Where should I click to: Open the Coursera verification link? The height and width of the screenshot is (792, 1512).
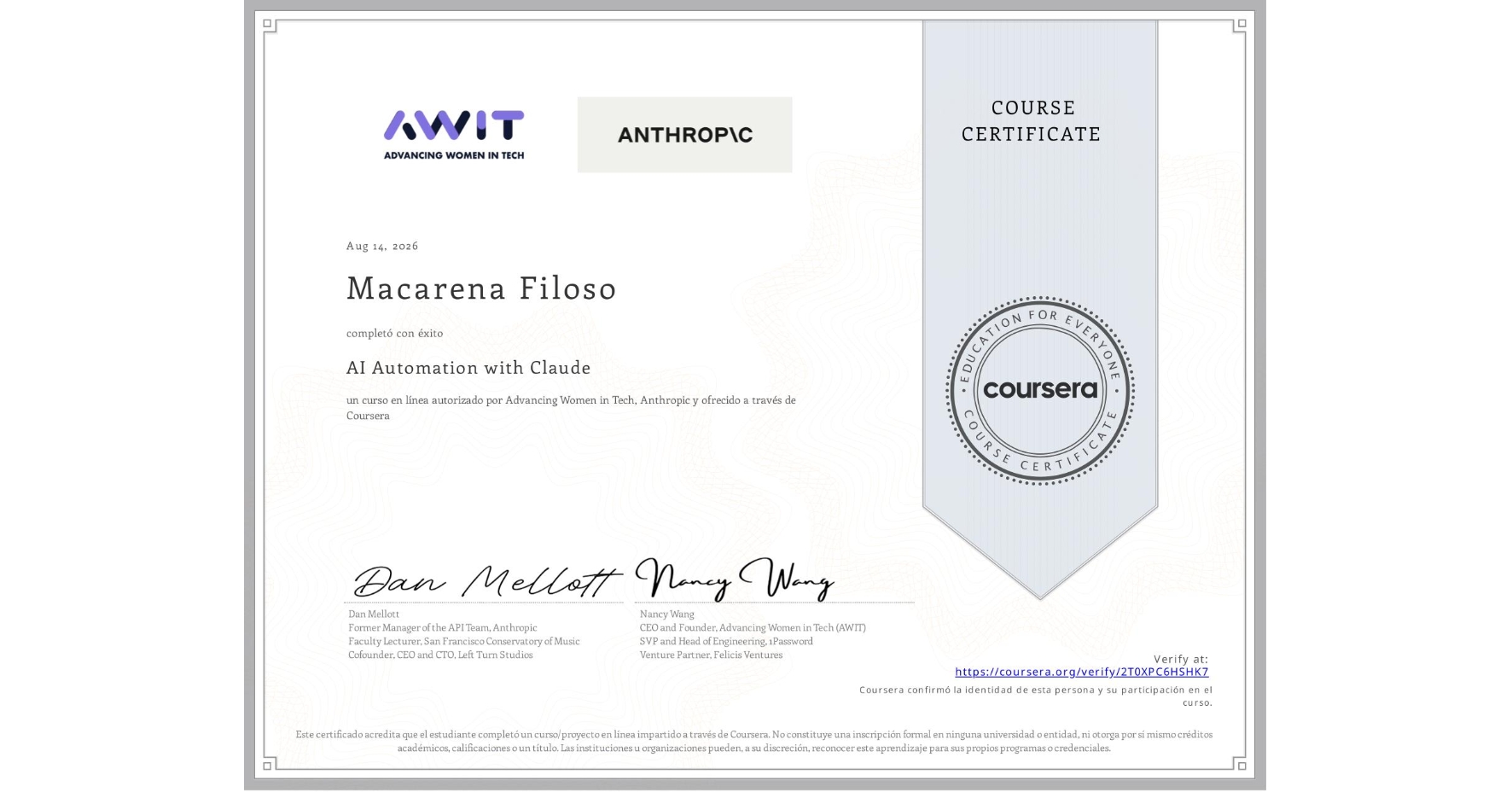coord(1081,672)
